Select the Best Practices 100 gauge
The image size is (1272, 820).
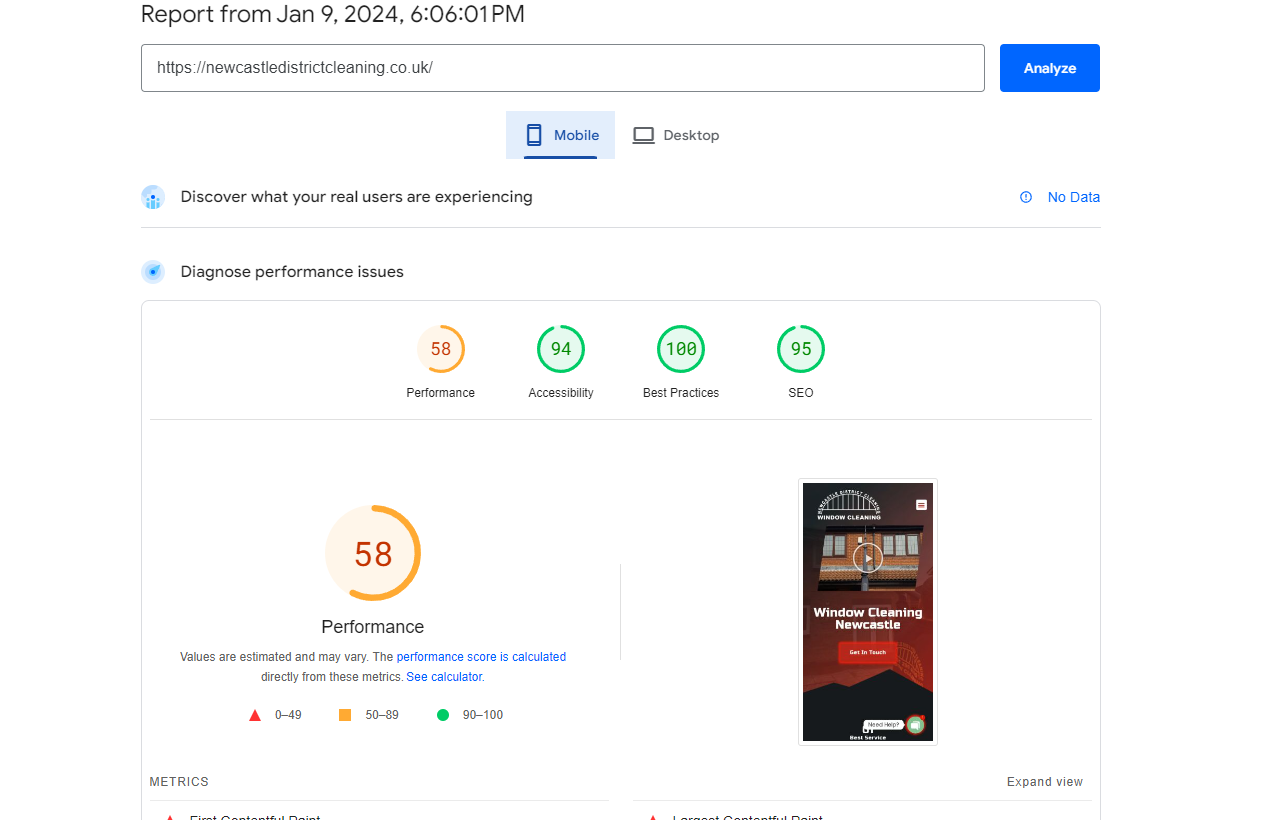click(x=681, y=349)
